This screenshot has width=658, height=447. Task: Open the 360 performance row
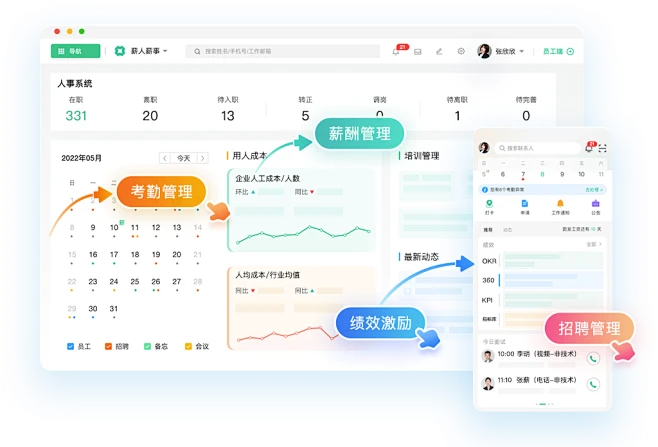(x=542, y=280)
